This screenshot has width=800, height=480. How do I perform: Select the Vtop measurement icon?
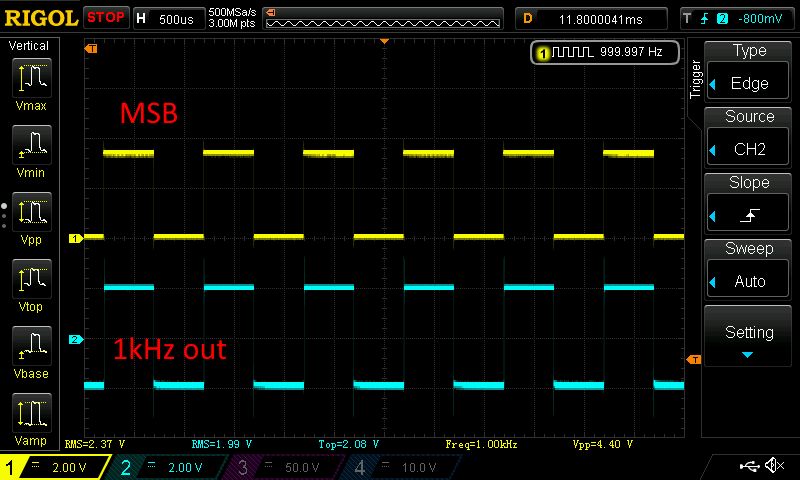(32, 279)
